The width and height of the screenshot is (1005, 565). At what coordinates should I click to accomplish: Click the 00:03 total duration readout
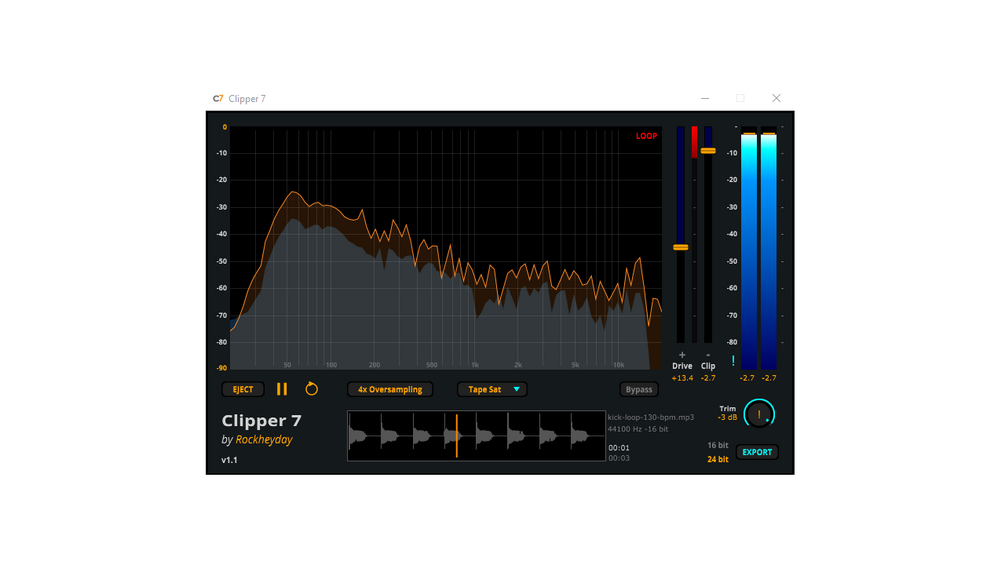tap(619, 458)
